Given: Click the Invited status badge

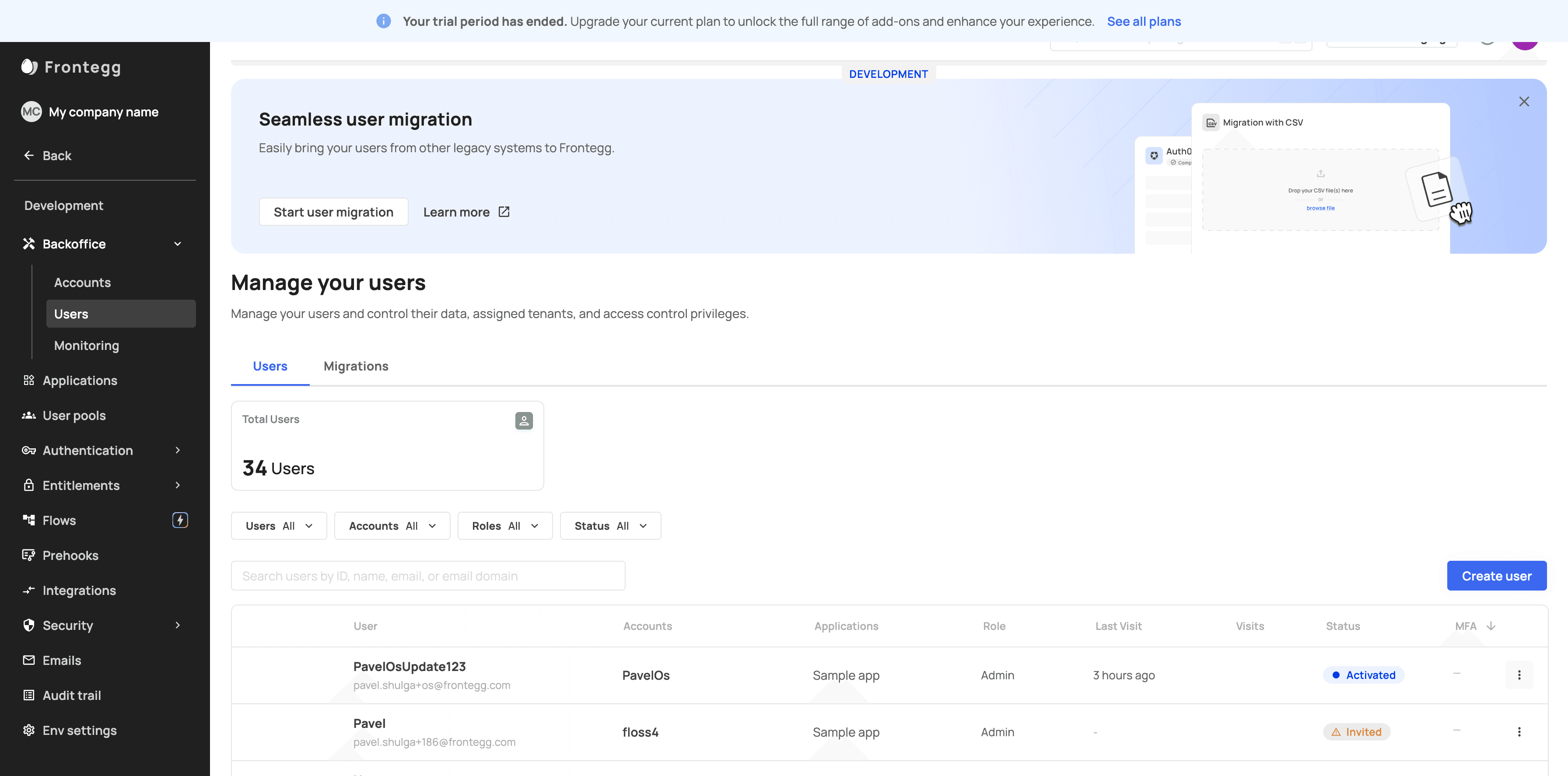Looking at the screenshot, I should [x=1356, y=731].
